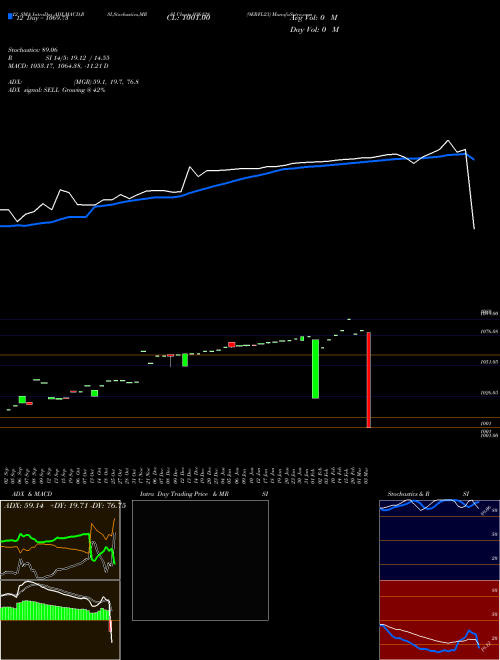The height and width of the screenshot is (660, 500).
Task: Select the 'Stochastics: 89.06' reading
Action: click(x=32, y=50)
